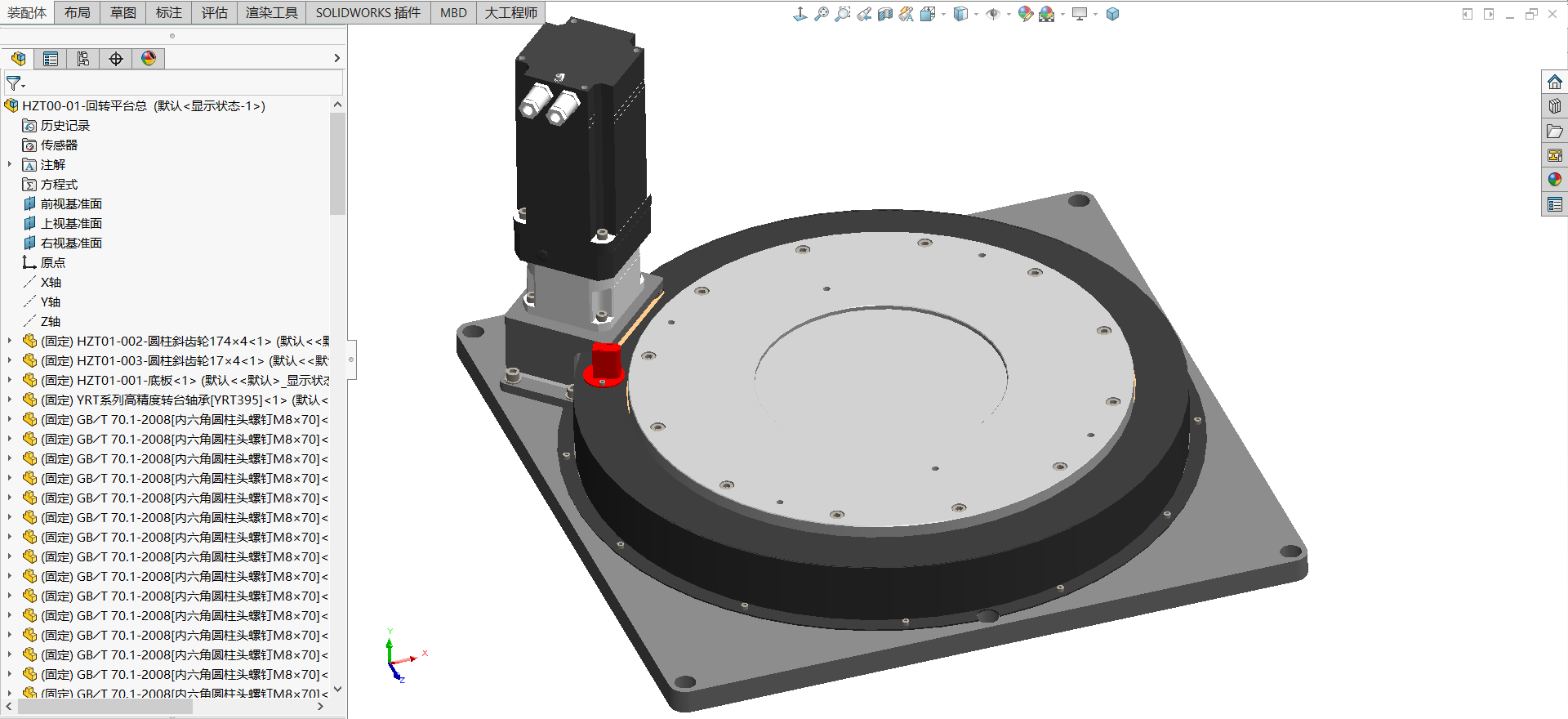Select the X轴 axis in the tree
The width and height of the screenshot is (1568, 719).
(42, 282)
